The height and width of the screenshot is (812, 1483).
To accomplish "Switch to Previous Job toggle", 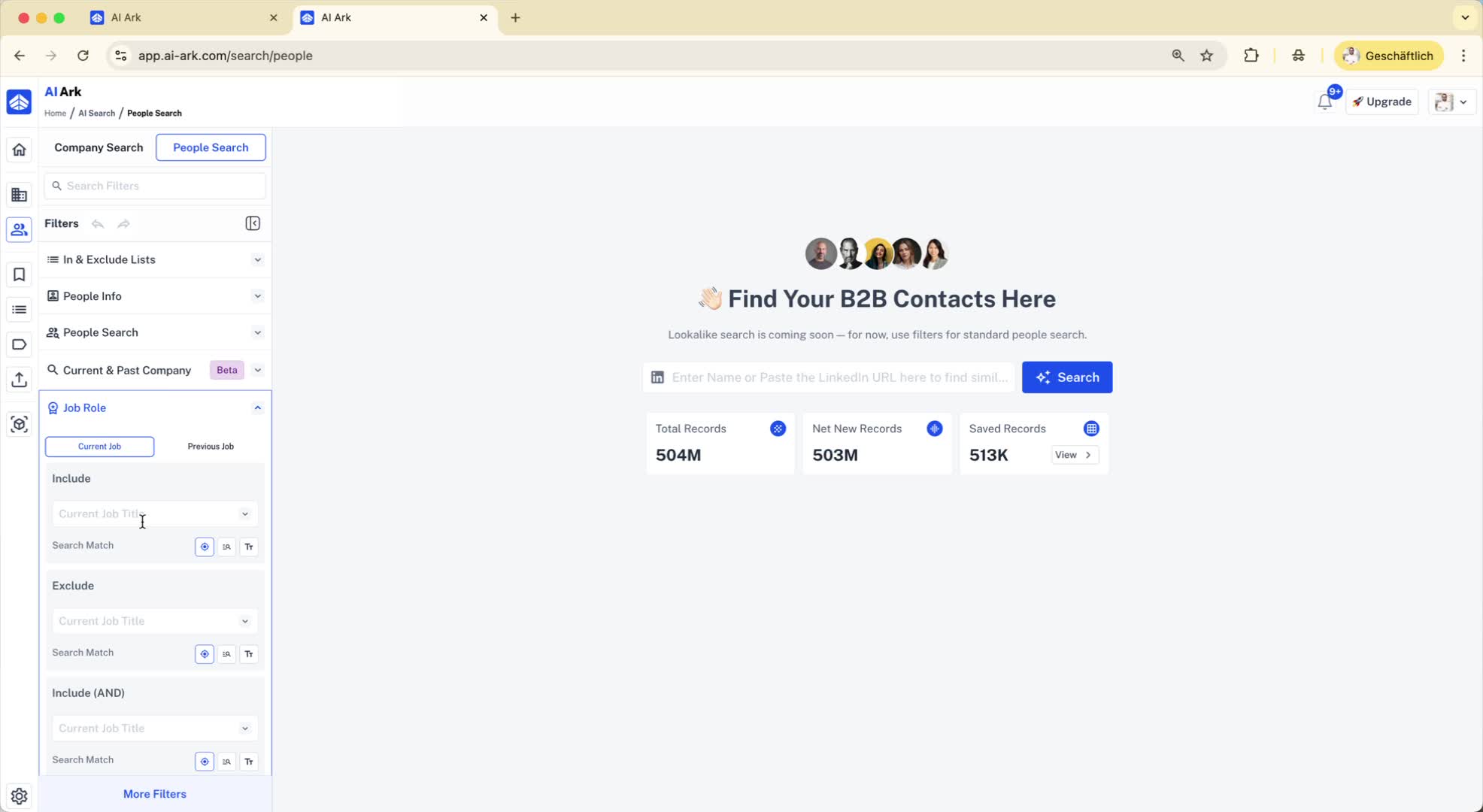I will (x=211, y=447).
